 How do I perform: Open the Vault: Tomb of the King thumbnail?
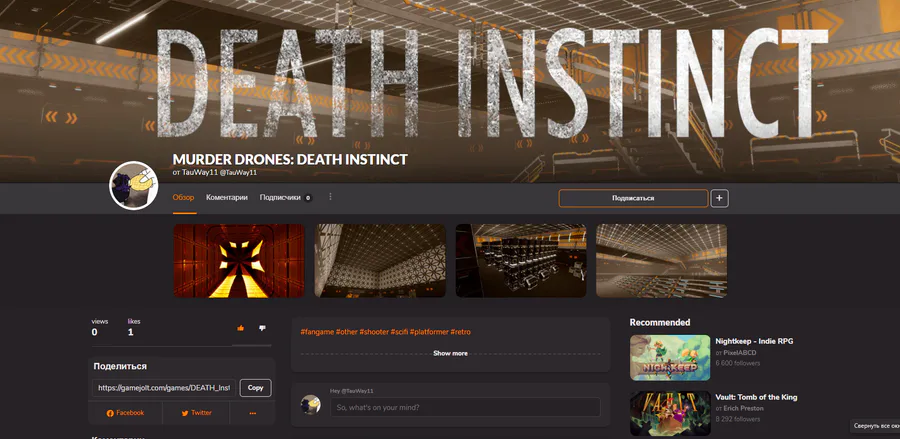pos(670,414)
